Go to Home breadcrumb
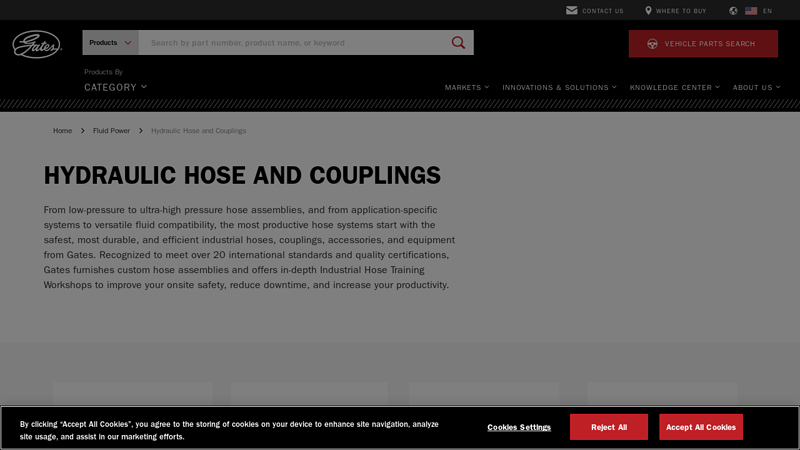Viewport: 800px width, 450px height. pyautogui.click(x=62, y=131)
